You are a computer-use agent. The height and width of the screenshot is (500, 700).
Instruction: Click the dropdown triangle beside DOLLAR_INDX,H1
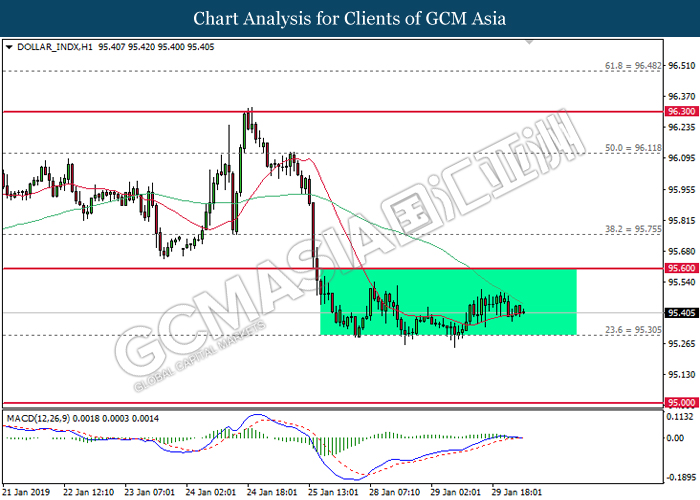point(9,47)
